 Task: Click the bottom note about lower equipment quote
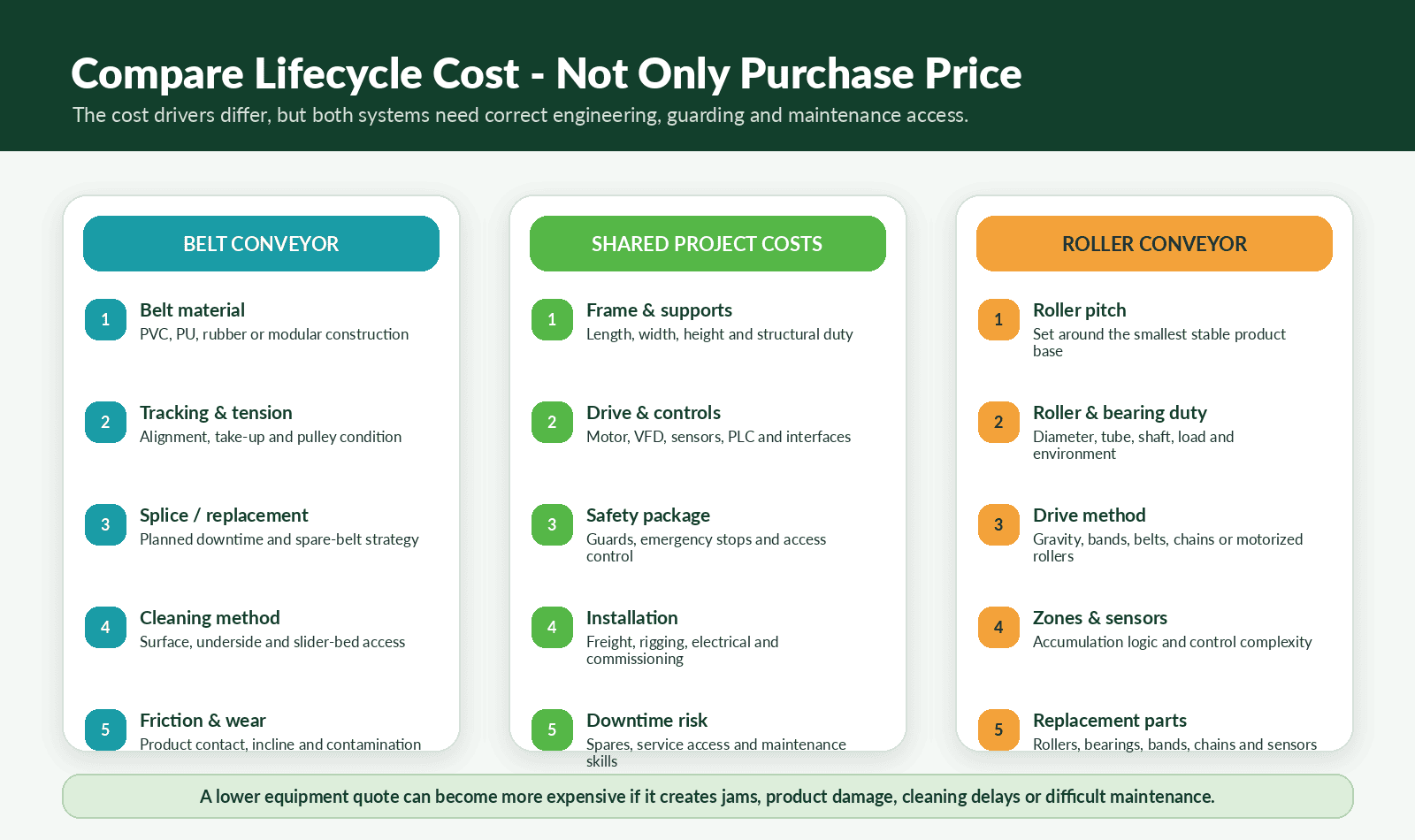[x=707, y=797]
